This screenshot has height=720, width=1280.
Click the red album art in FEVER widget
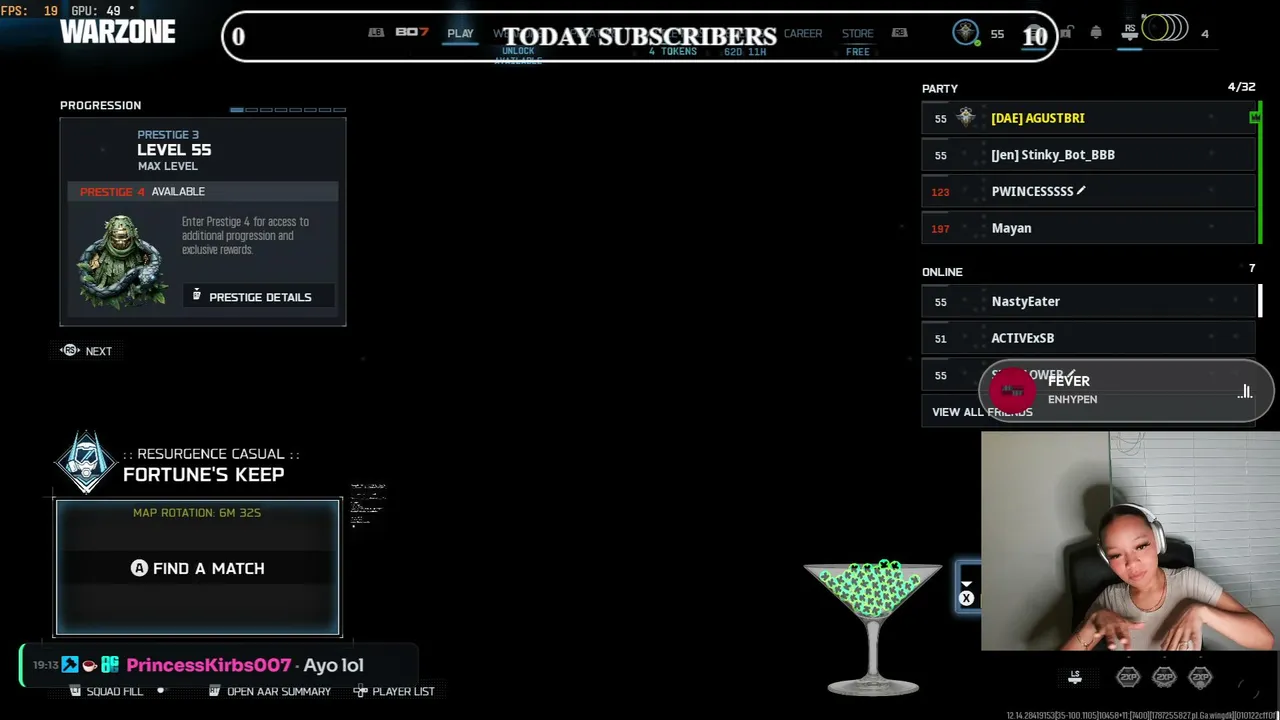coord(1012,390)
